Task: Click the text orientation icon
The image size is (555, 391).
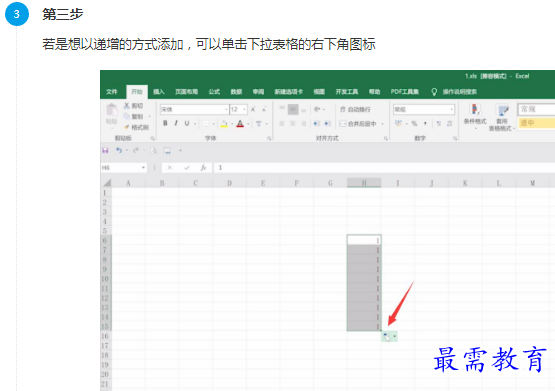Action: tap(317, 109)
